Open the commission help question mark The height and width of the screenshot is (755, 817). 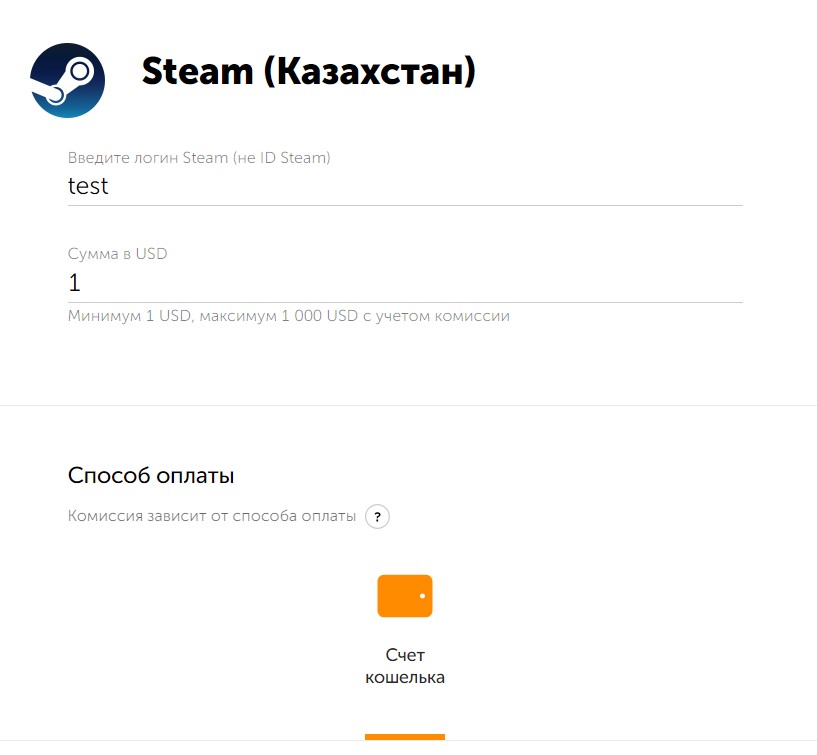(x=377, y=517)
